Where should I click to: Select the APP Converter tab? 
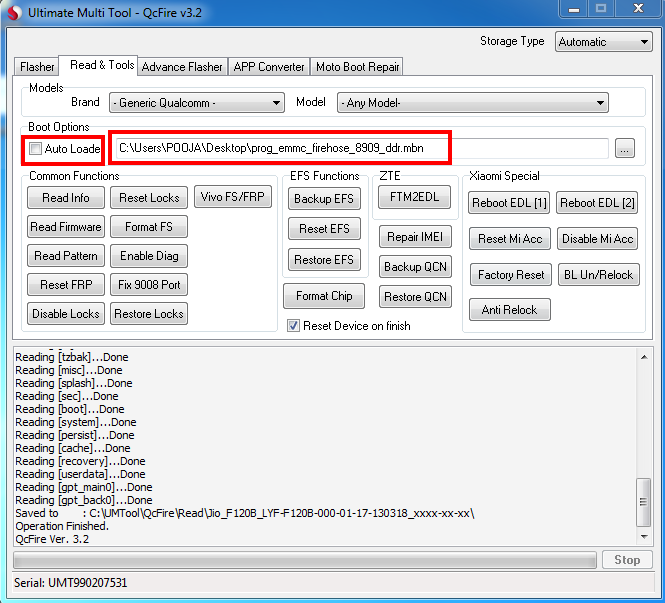(269, 67)
